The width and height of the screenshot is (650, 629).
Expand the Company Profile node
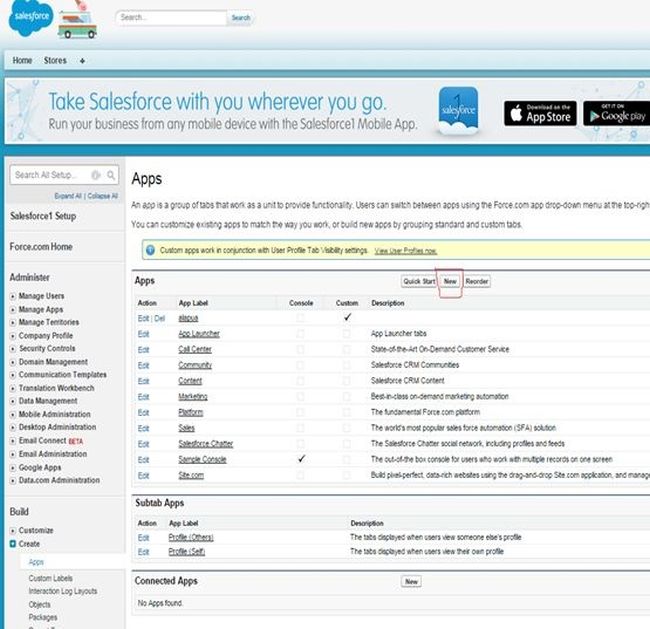click(x=13, y=336)
